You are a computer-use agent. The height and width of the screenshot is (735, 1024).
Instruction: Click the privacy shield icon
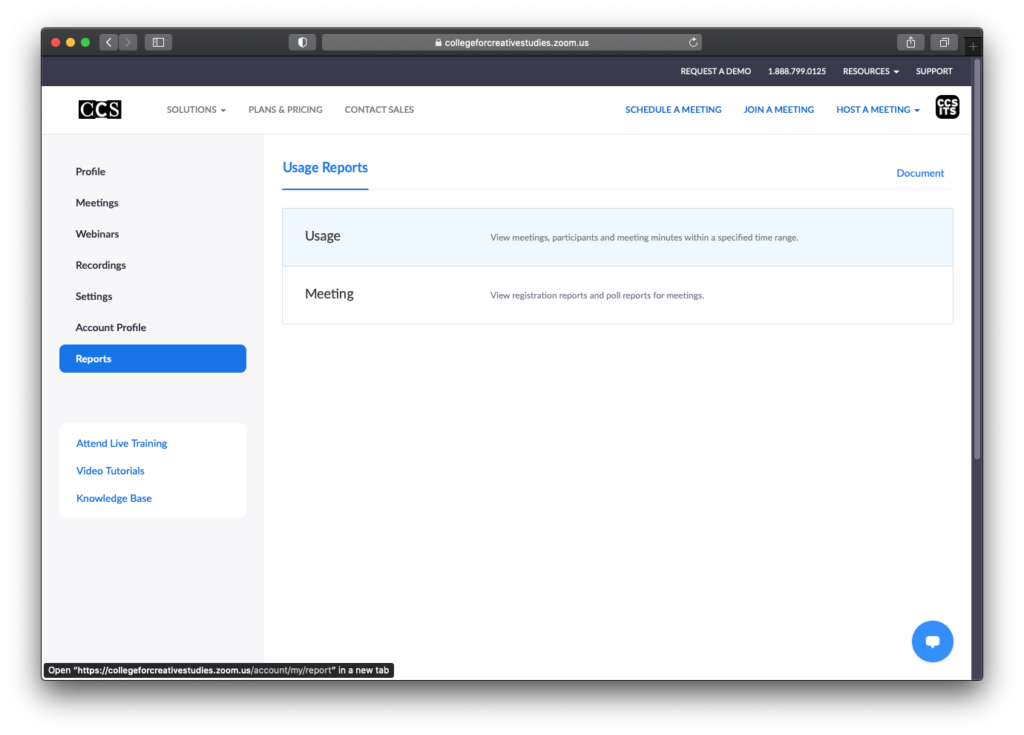tap(302, 42)
